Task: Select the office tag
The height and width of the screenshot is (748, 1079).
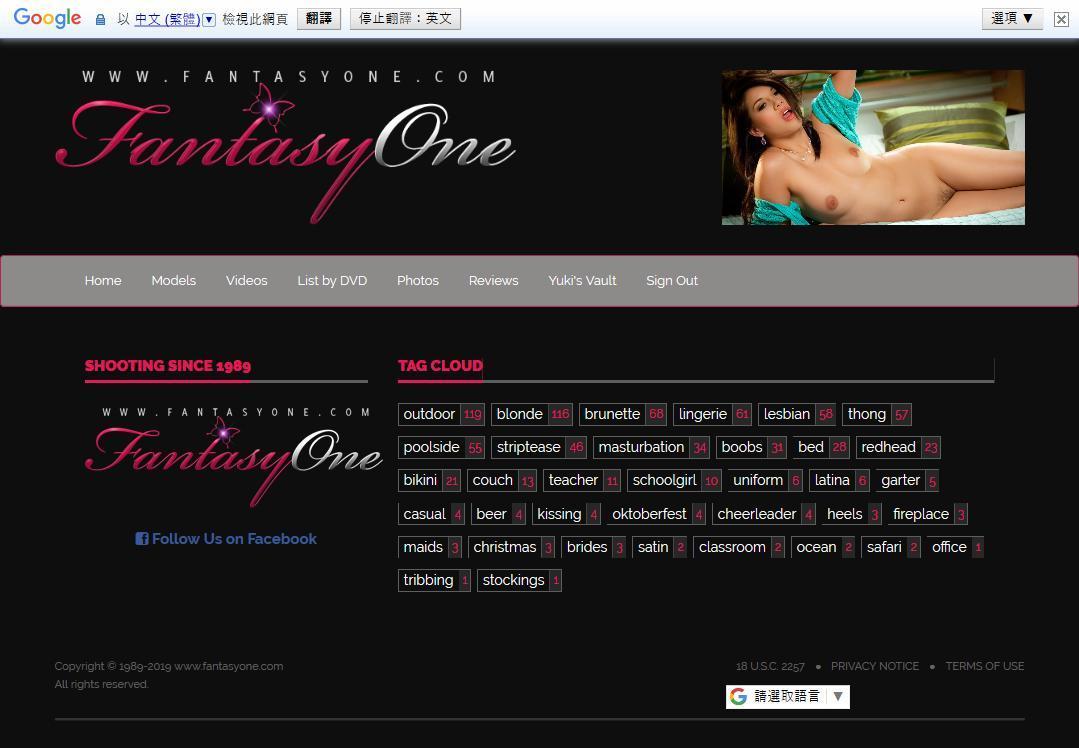Action: [x=955, y=547]
